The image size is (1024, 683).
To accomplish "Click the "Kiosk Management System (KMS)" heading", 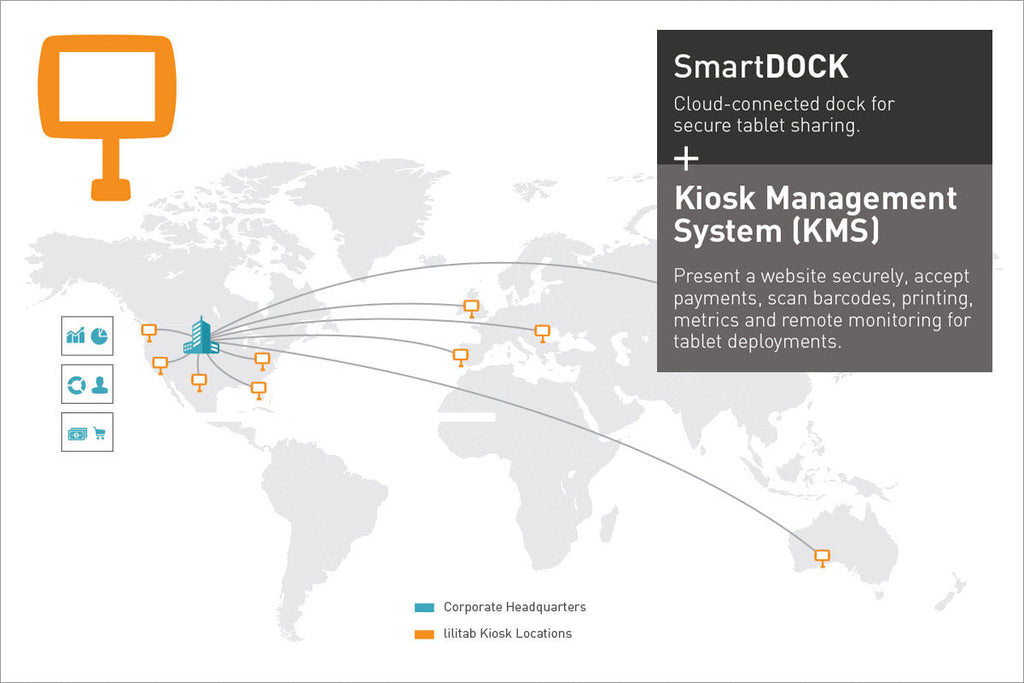I will pos(815,214).
